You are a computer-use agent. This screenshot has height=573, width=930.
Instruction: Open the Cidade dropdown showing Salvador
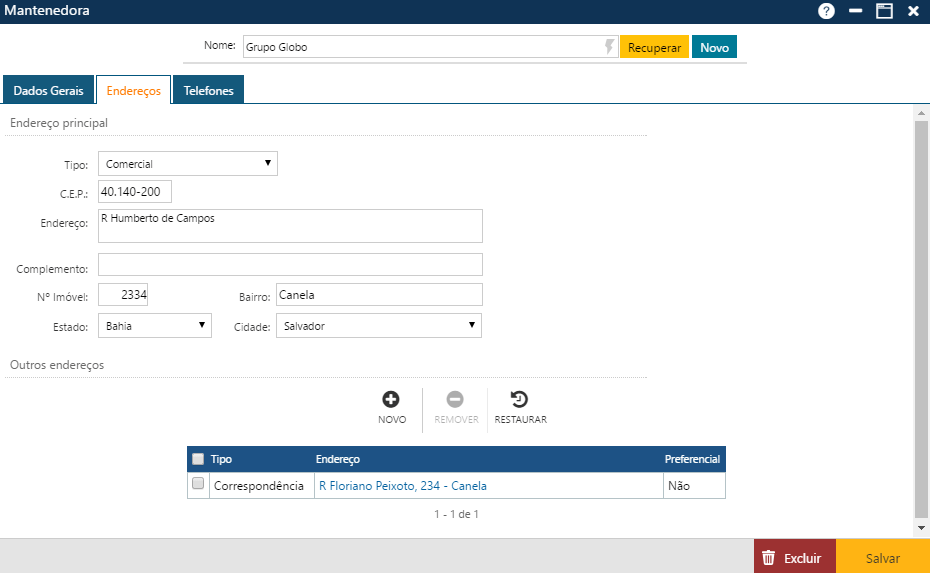(x=379, y=325)
